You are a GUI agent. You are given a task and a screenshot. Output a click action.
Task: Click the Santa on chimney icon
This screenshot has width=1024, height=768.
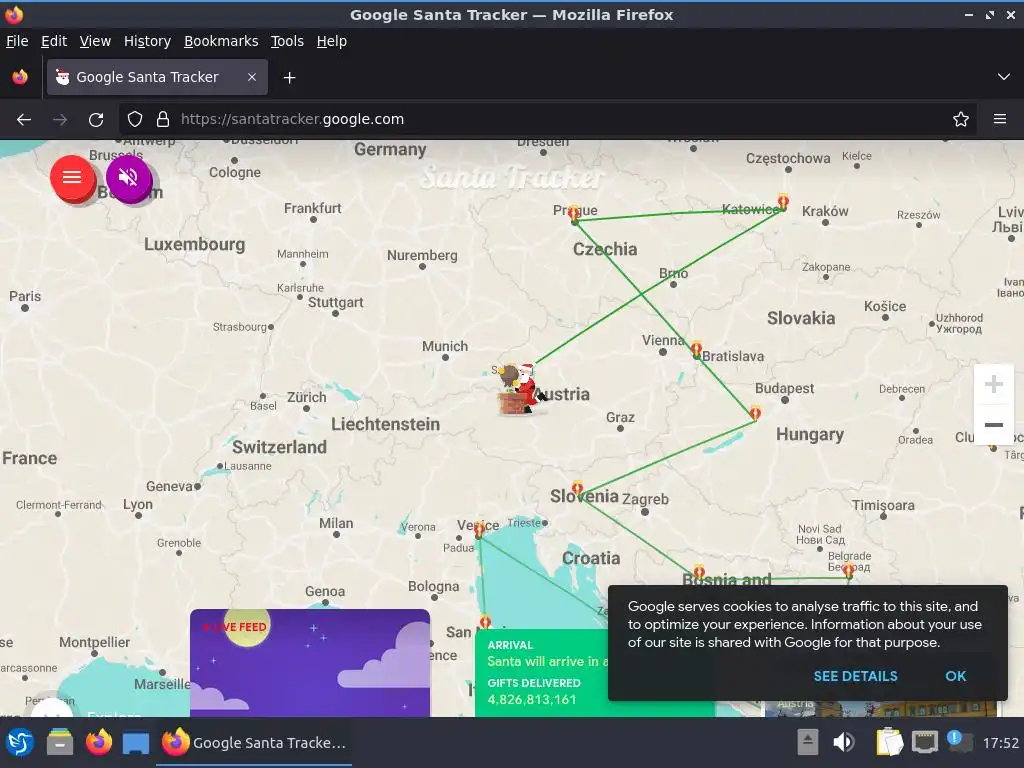519,390
